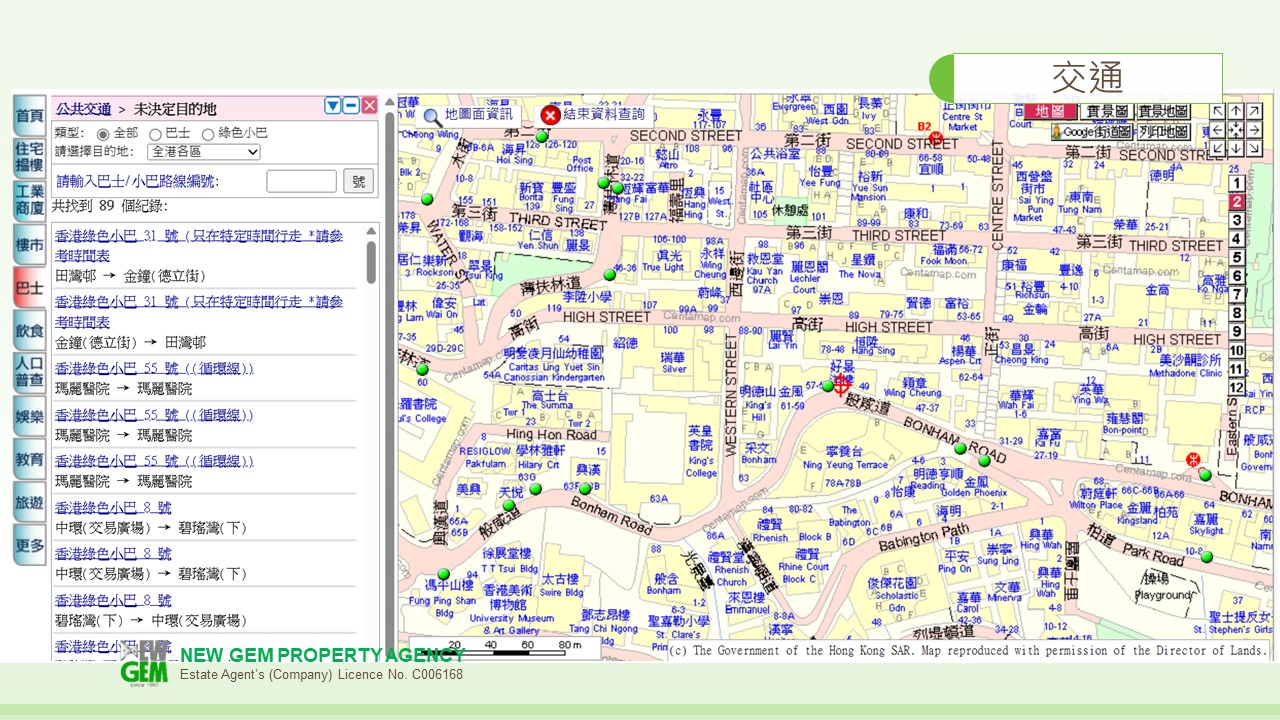Select the 巴士 type radio button
This screenshot has width=1280, height=720.
pyautogui.click(x=155, y=133)
